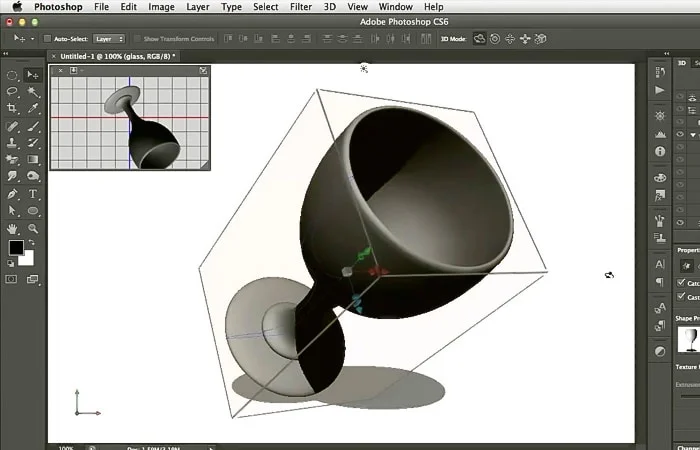Open the Swatches palette panel icon
Screen dimensions: 700x450
(x=660, y=178)
